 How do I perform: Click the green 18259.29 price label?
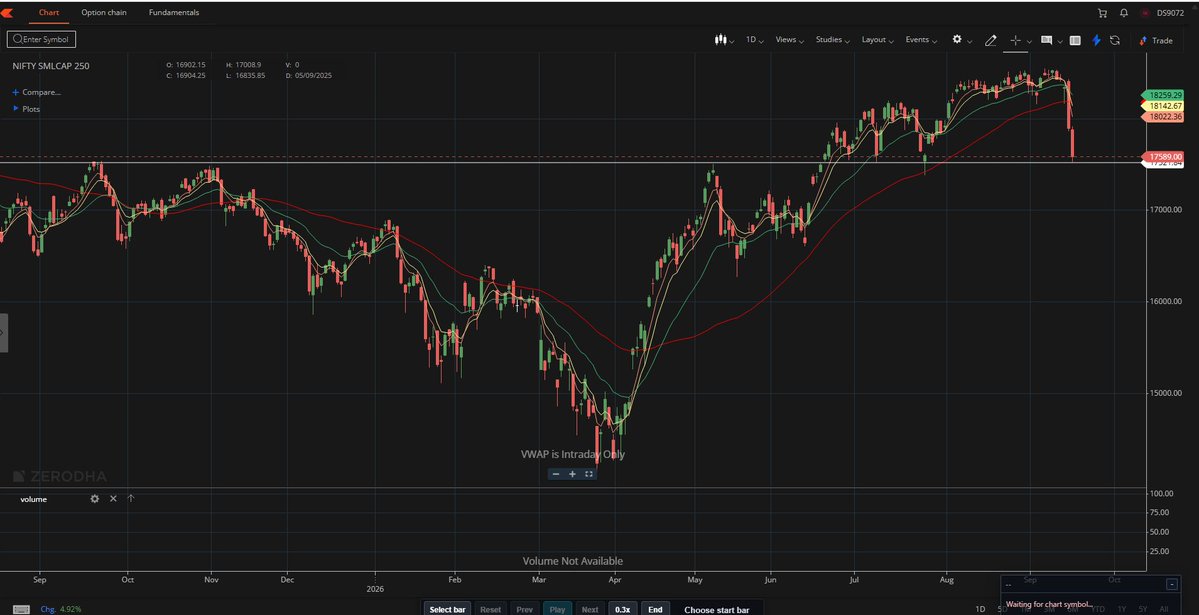(1162, 96)
